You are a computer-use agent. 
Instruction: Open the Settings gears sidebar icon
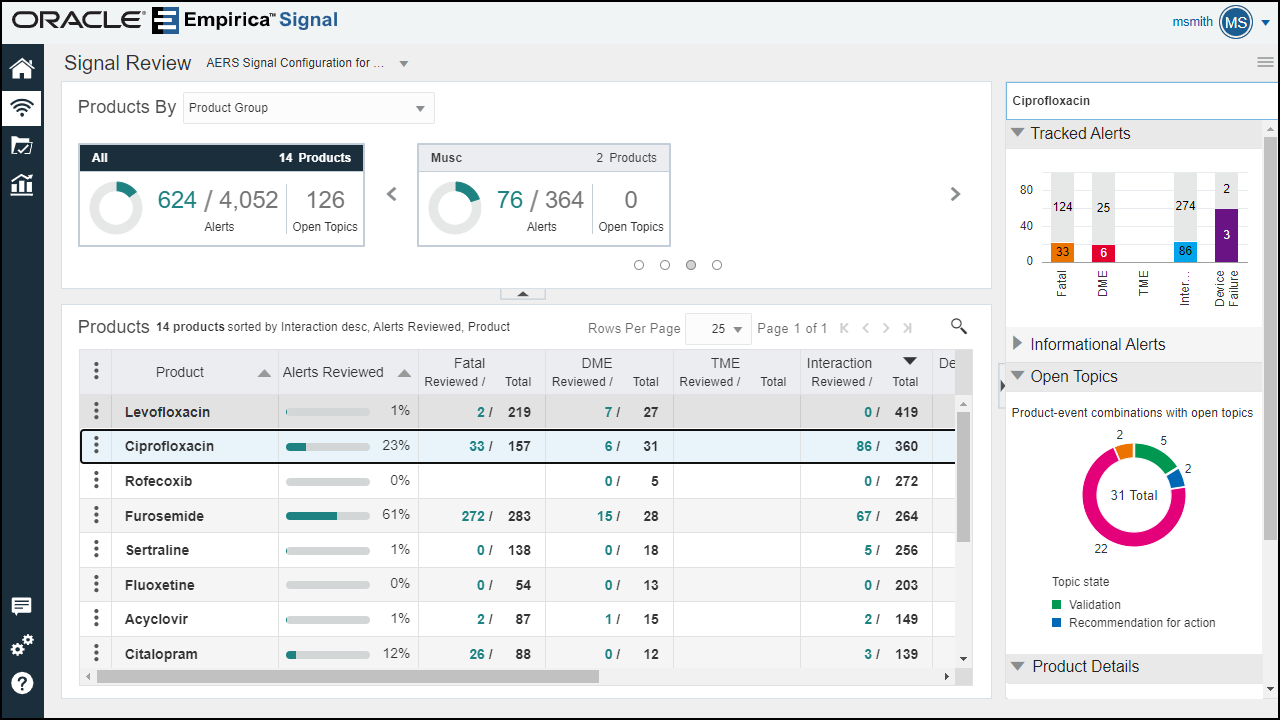point(21,645)
